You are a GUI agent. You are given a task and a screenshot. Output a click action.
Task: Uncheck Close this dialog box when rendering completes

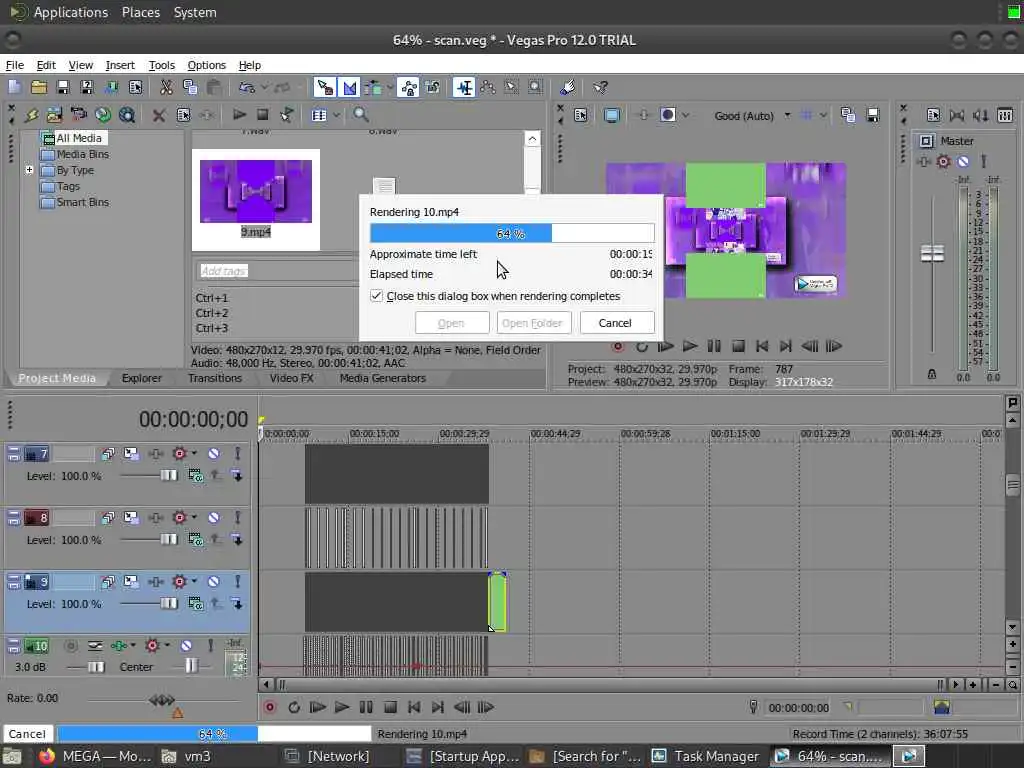(x=377, y=296)
